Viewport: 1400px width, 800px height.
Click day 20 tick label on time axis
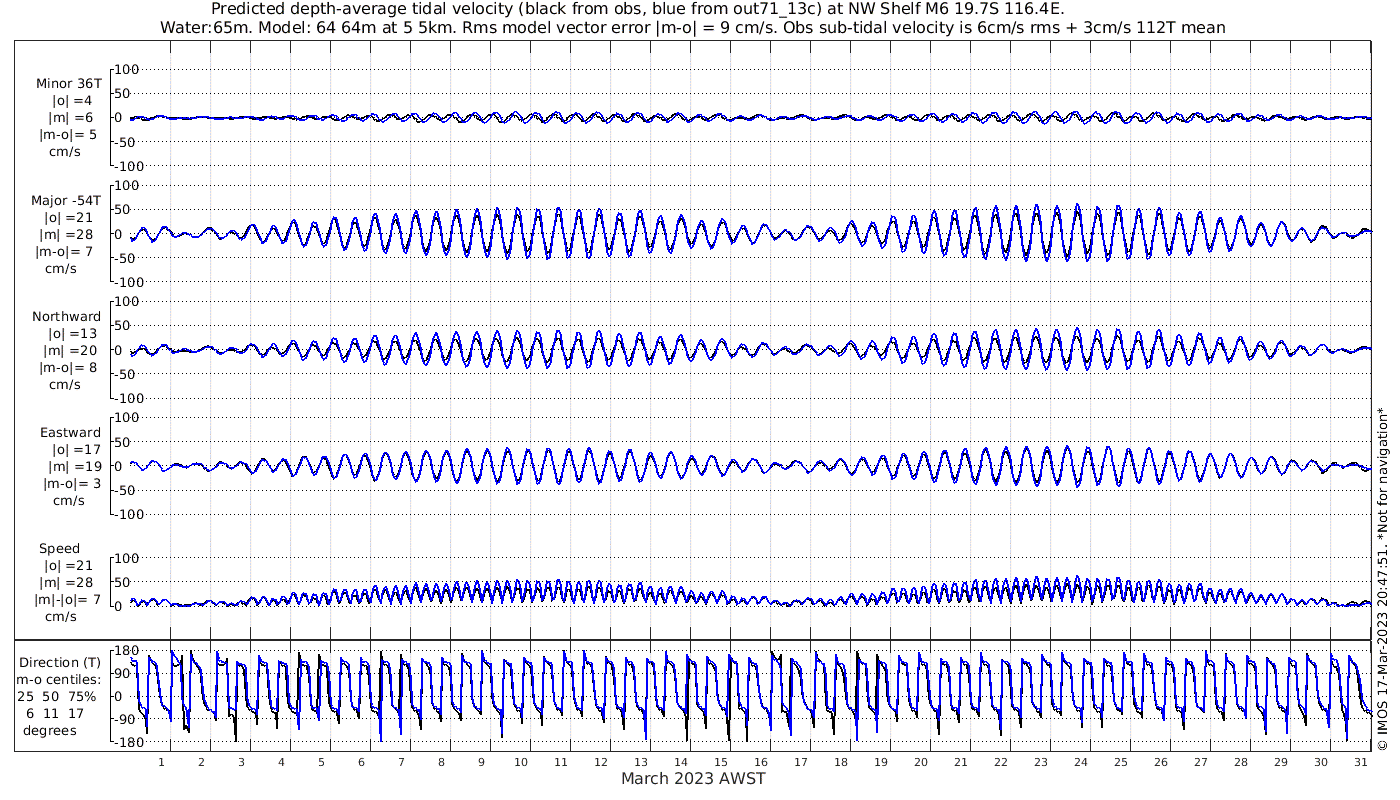coord(921,762)
